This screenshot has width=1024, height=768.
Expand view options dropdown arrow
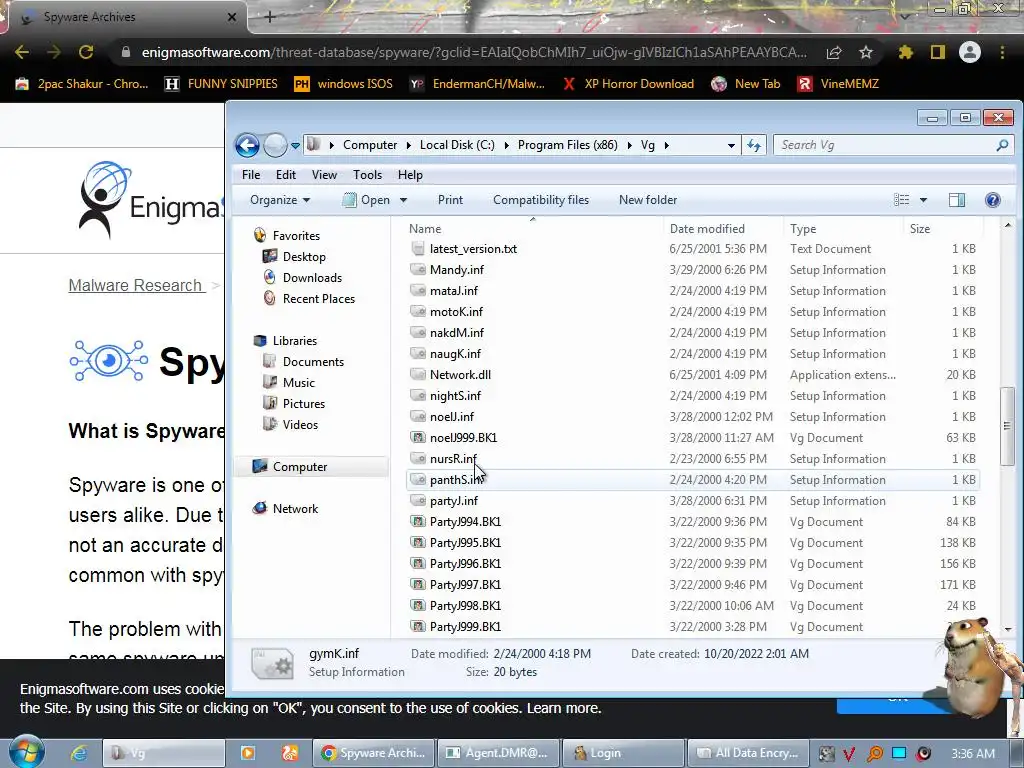(x=923, y=200)
